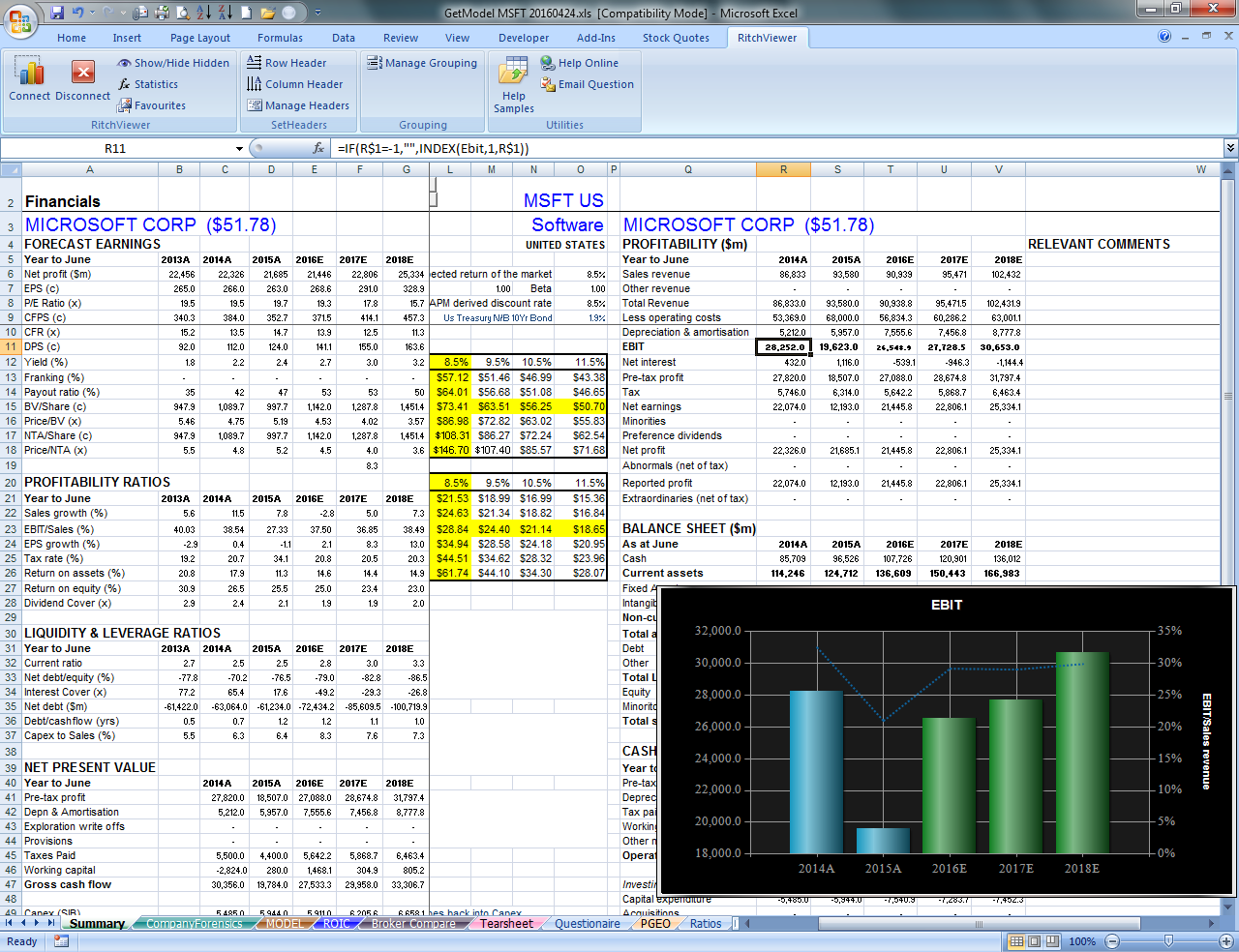Toggle Show/Hide Hidden

(x=173, y=63)
